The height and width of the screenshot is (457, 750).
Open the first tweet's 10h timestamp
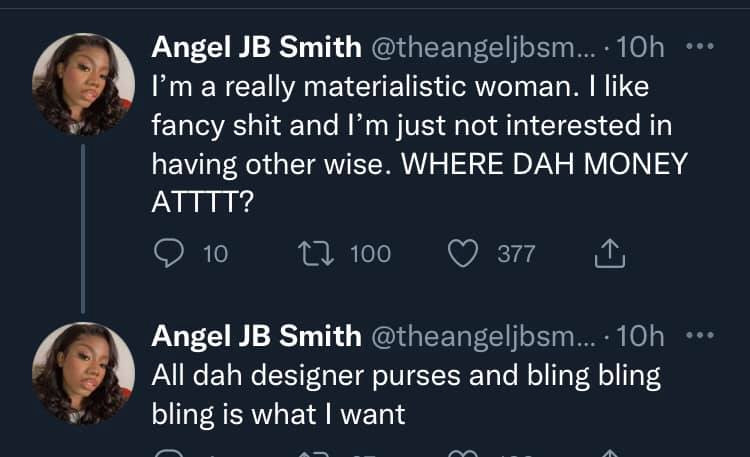(x=642, y=47)
